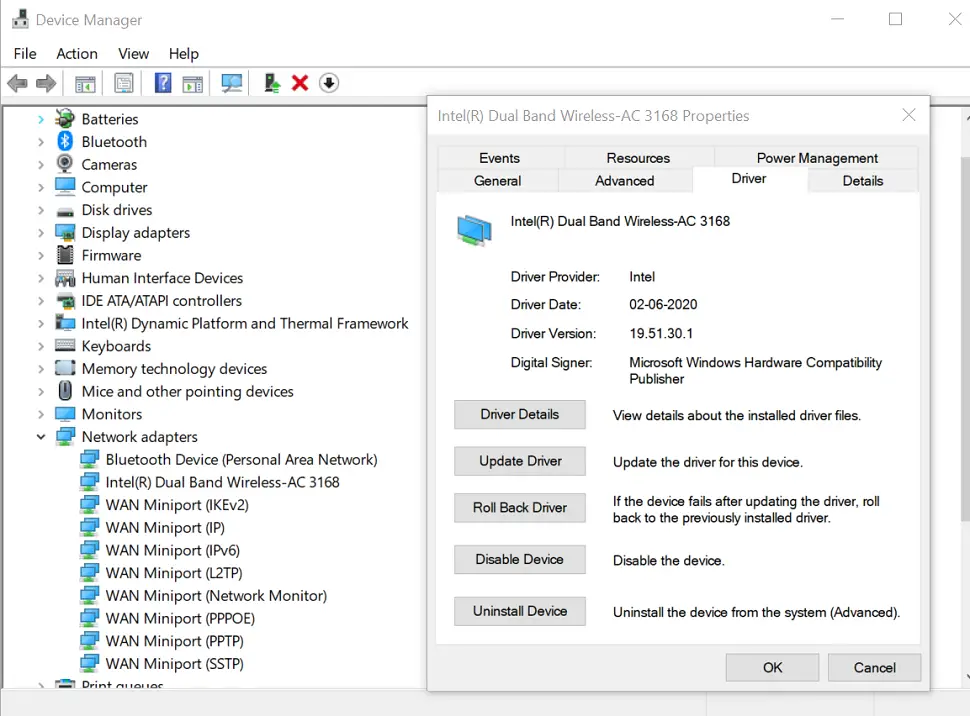Click the Roll Back Driver button
This screenshot has width=970, height=716.
pos(520,507)
